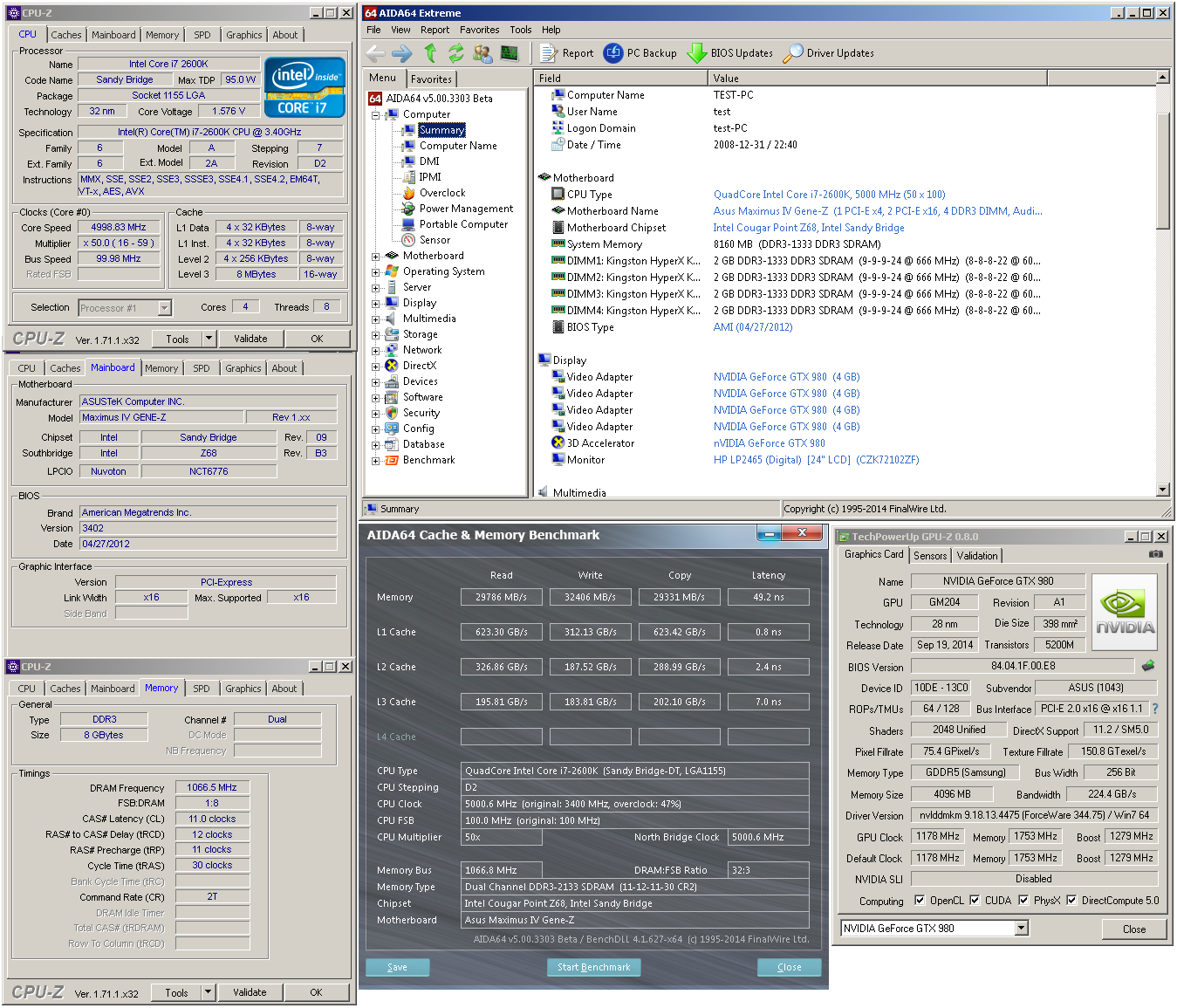This screenshot has width=1177, height=1008.
Task: Toggle the PhysX checkbox in GPU-Z
Action: [x=1023, y=901]
